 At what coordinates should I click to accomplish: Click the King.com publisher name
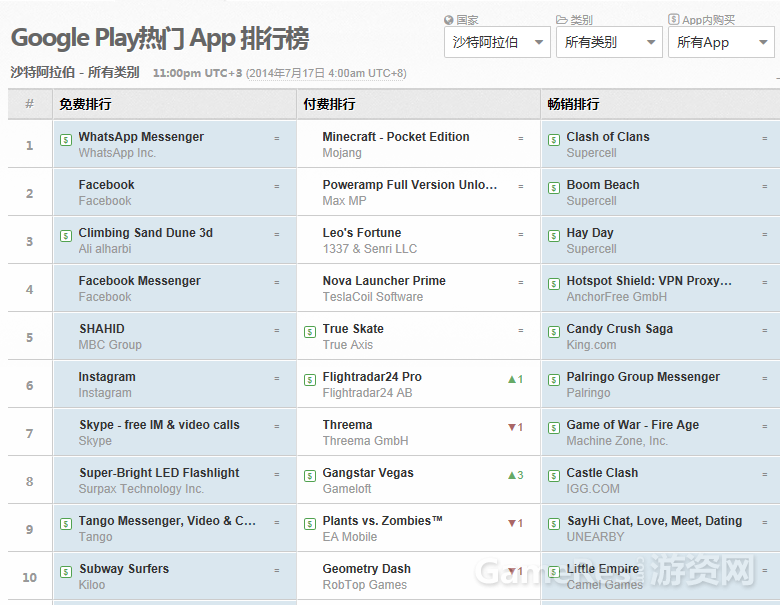(591, 345)
